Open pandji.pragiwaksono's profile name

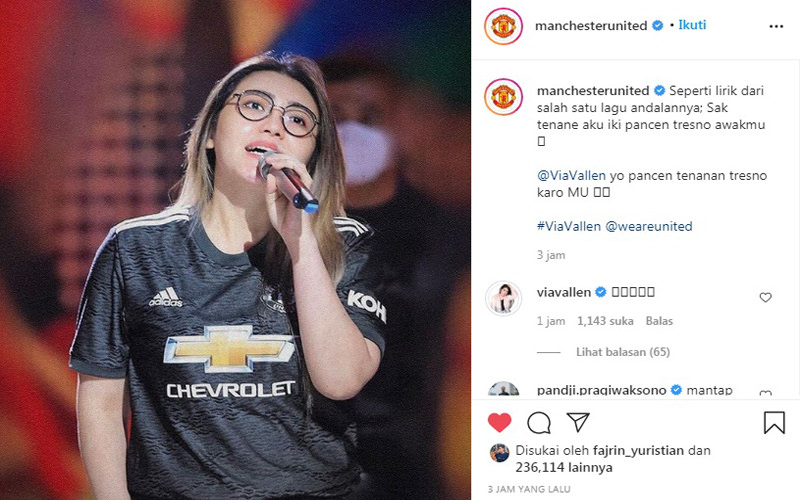(x=601, y=390)
